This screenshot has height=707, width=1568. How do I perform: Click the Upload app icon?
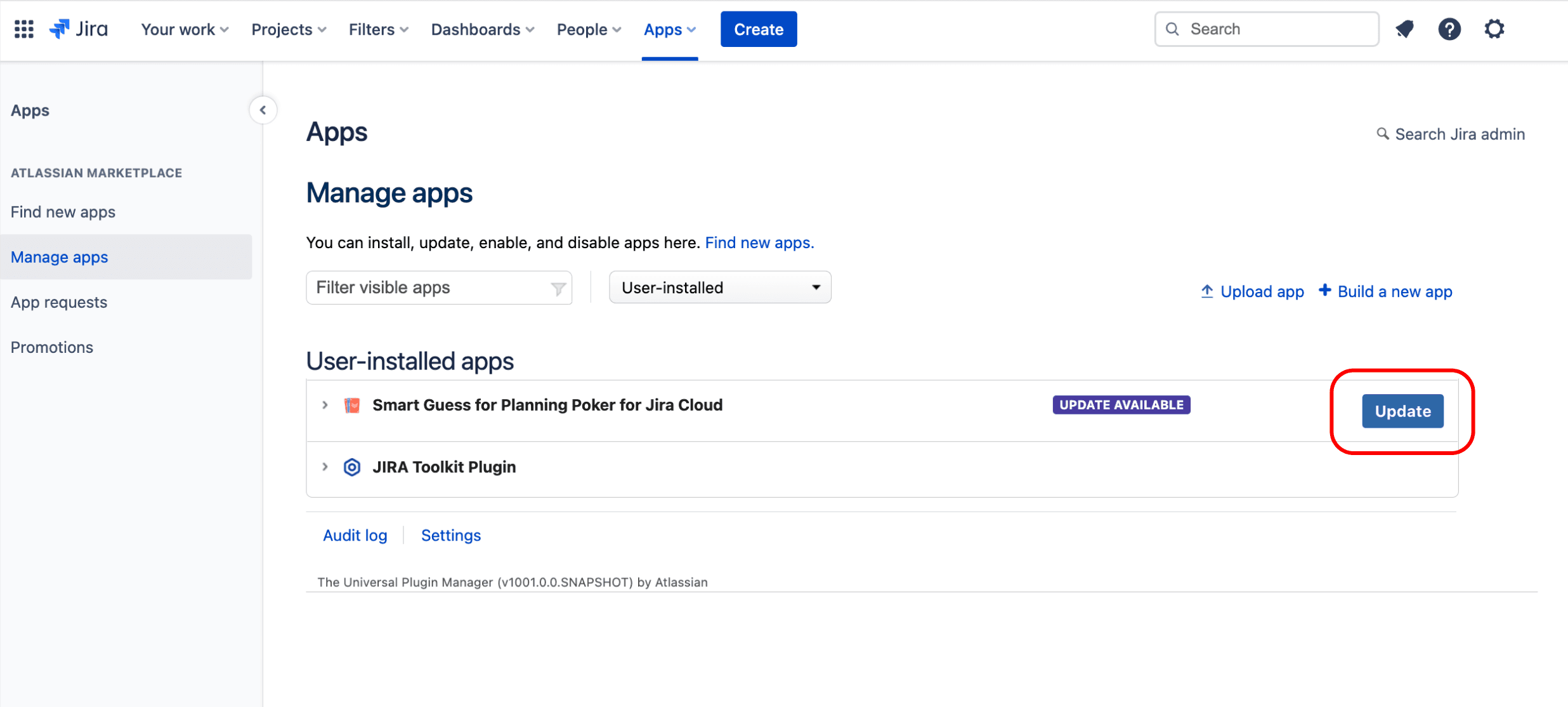(x=1206, y=291)
